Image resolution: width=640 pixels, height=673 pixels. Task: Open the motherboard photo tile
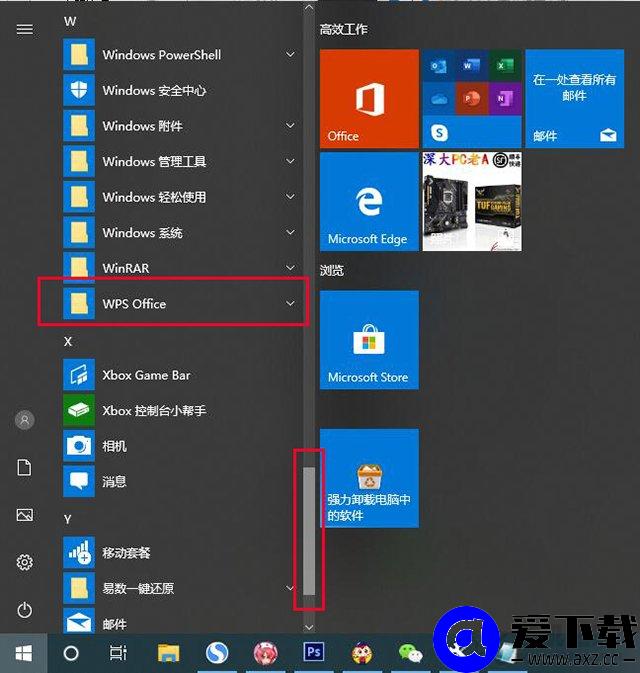tap(472, 201)
